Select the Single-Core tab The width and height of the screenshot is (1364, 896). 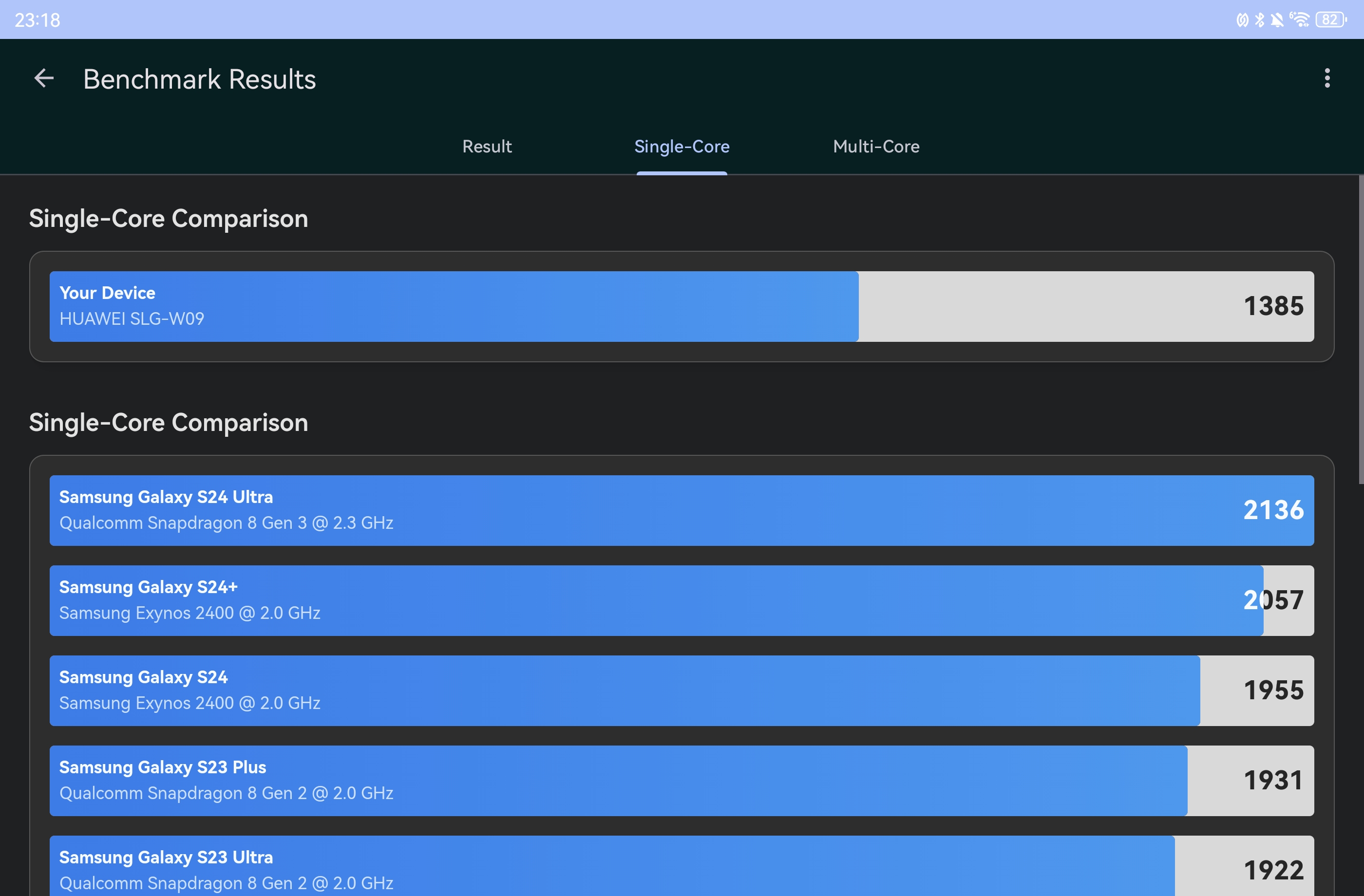click(682, 147)
